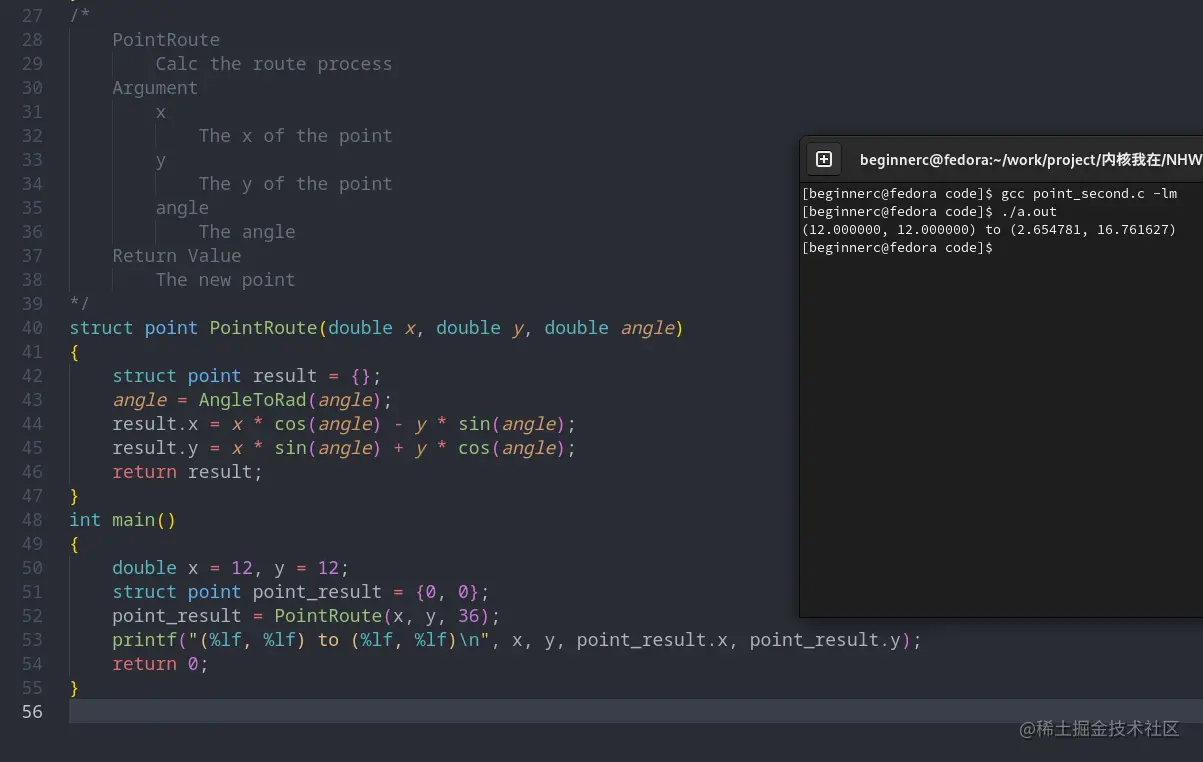Viewport: 1203px width, 762px height.
Task: Click the 'PointRoute' comment heading on line 28
Action: click(166, 40)
